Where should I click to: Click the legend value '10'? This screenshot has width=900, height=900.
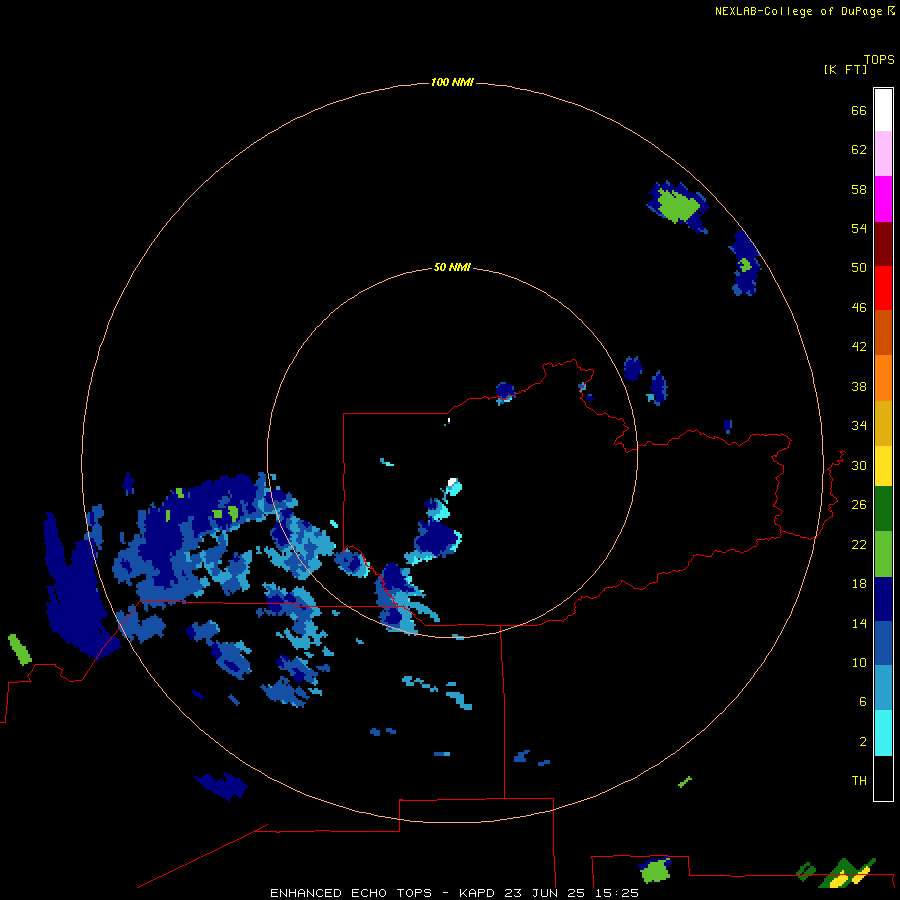(x=859, y=663)
